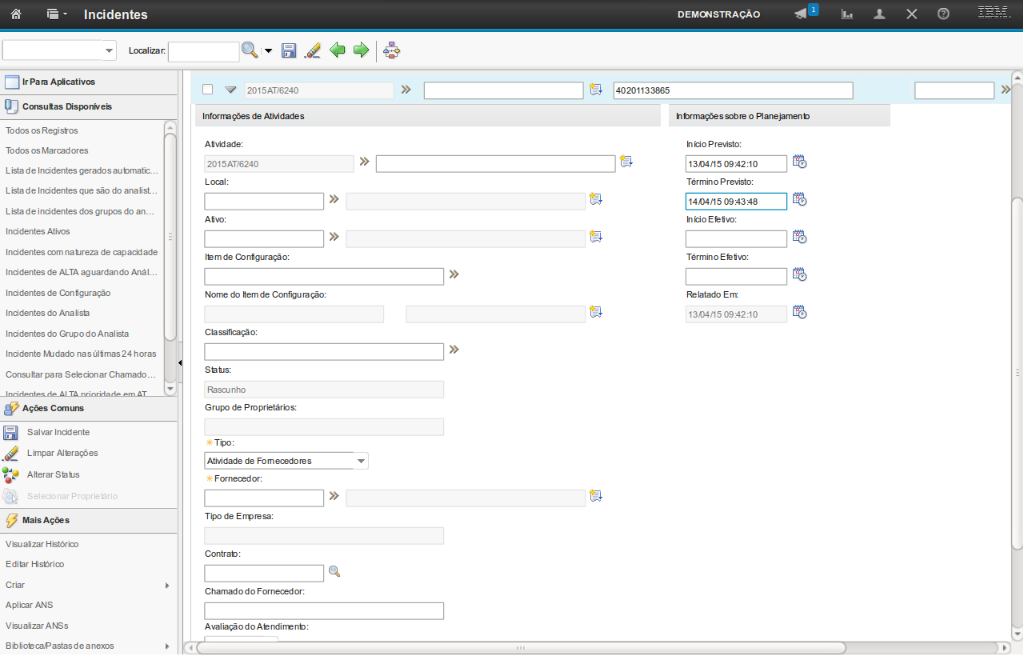Toggle the checkbox beside the activity row

point(208,90)
